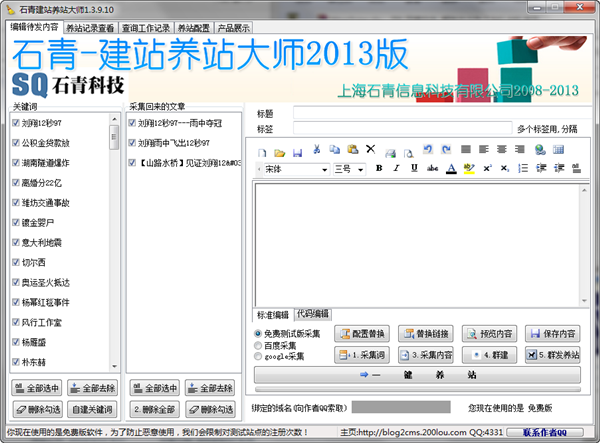Select the 百度采集 radio option
Image resolution: width=600 pixels, height=443 pixels.
coord(258,345)
